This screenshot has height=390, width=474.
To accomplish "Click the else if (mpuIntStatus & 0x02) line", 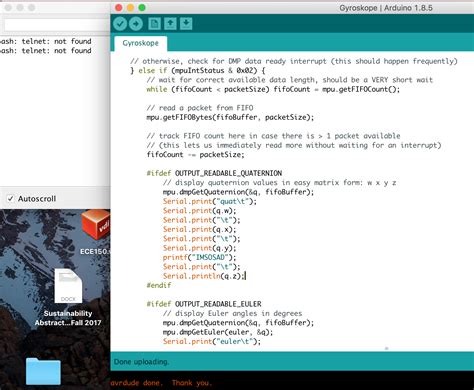I will tap(198, 71).
